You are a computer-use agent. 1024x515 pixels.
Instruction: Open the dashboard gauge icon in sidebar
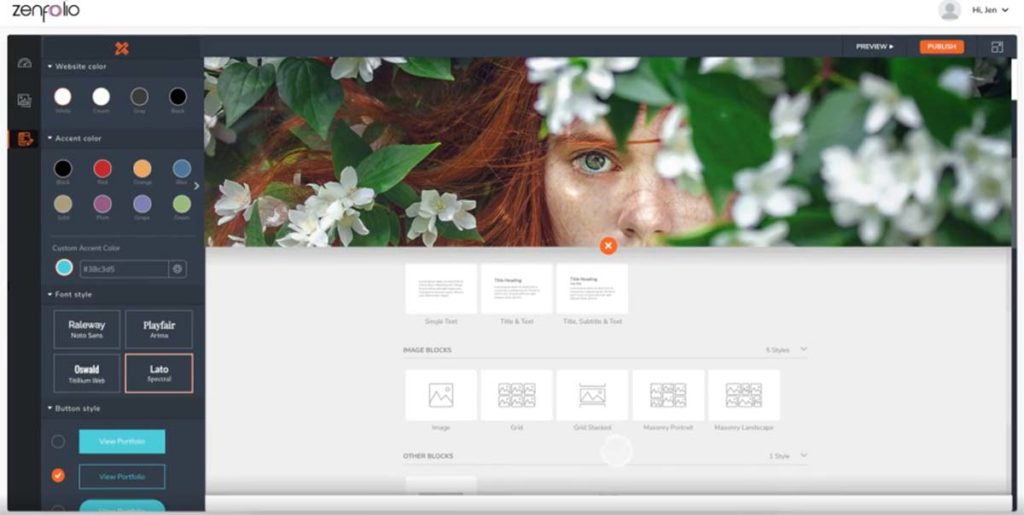coord(25,63)
